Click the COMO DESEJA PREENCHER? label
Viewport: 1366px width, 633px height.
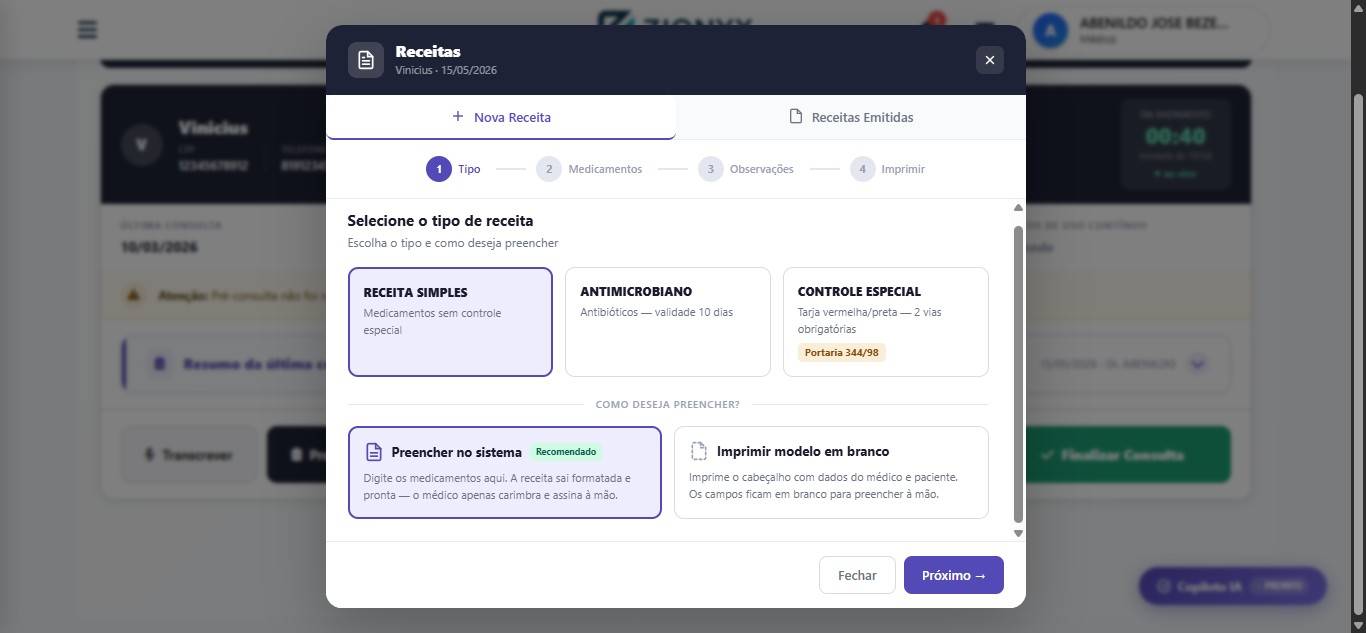[x=668, y=404]
